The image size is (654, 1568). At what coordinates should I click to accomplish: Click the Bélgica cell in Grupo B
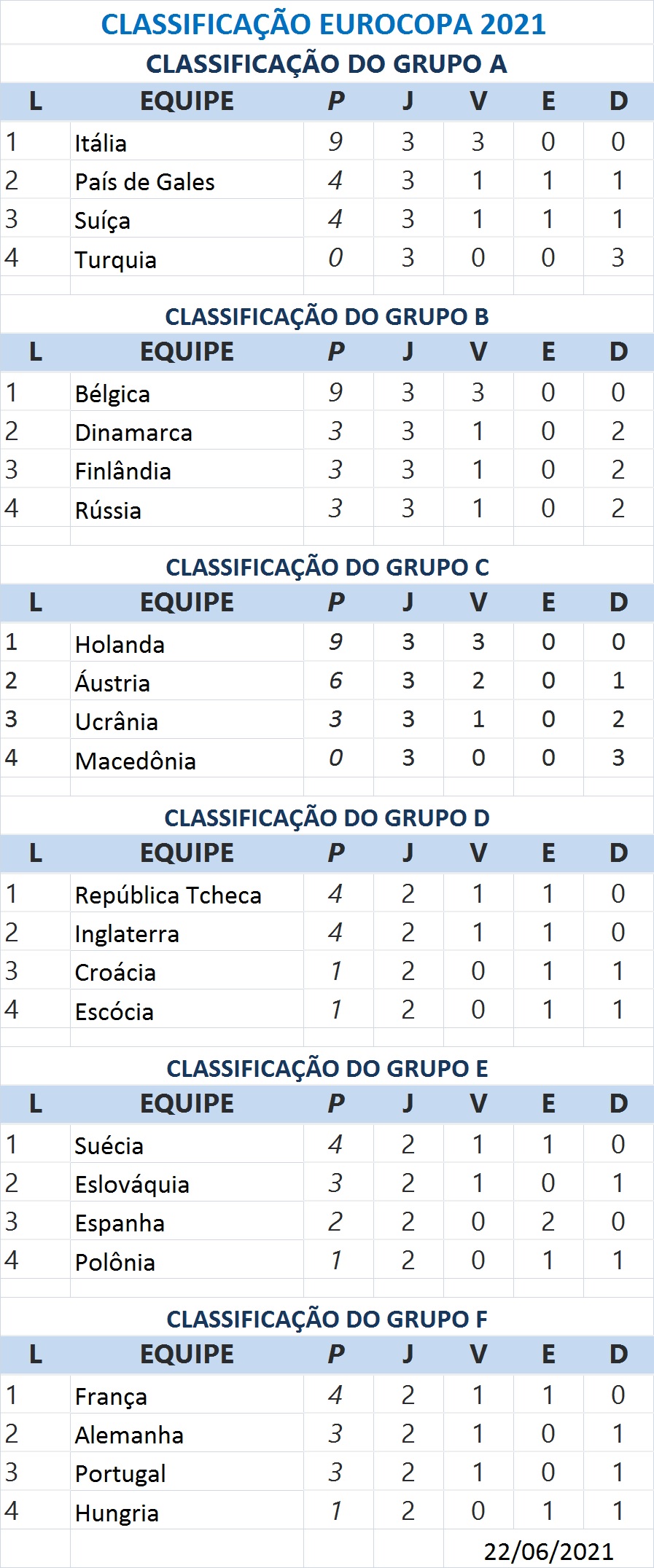pyautogui.click(x=187, y=392)
